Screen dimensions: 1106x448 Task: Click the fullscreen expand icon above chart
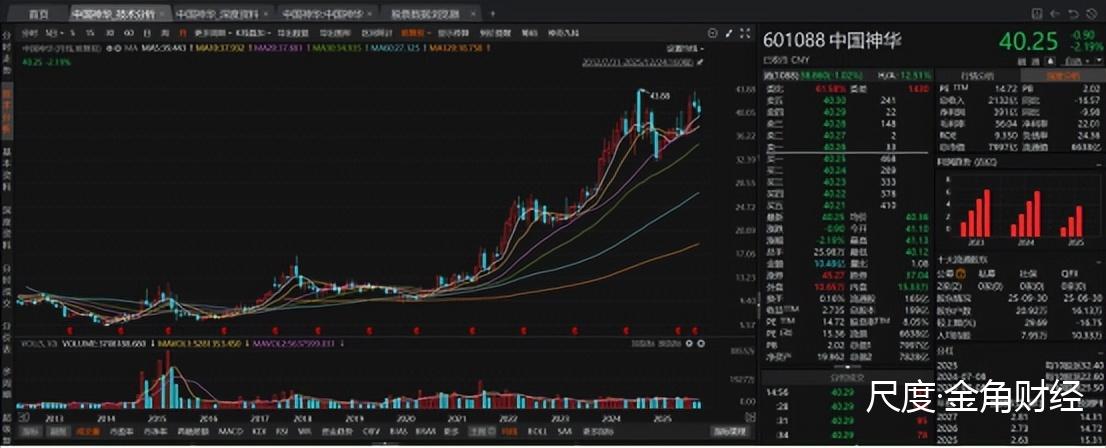tap(743, 32)
